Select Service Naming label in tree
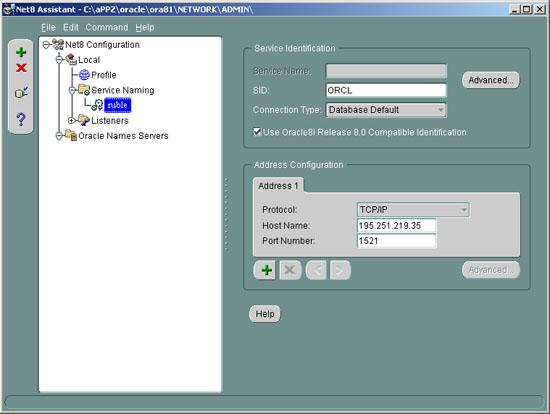The width and height of the screenshot is (550, 414). [x=123, y=90]
